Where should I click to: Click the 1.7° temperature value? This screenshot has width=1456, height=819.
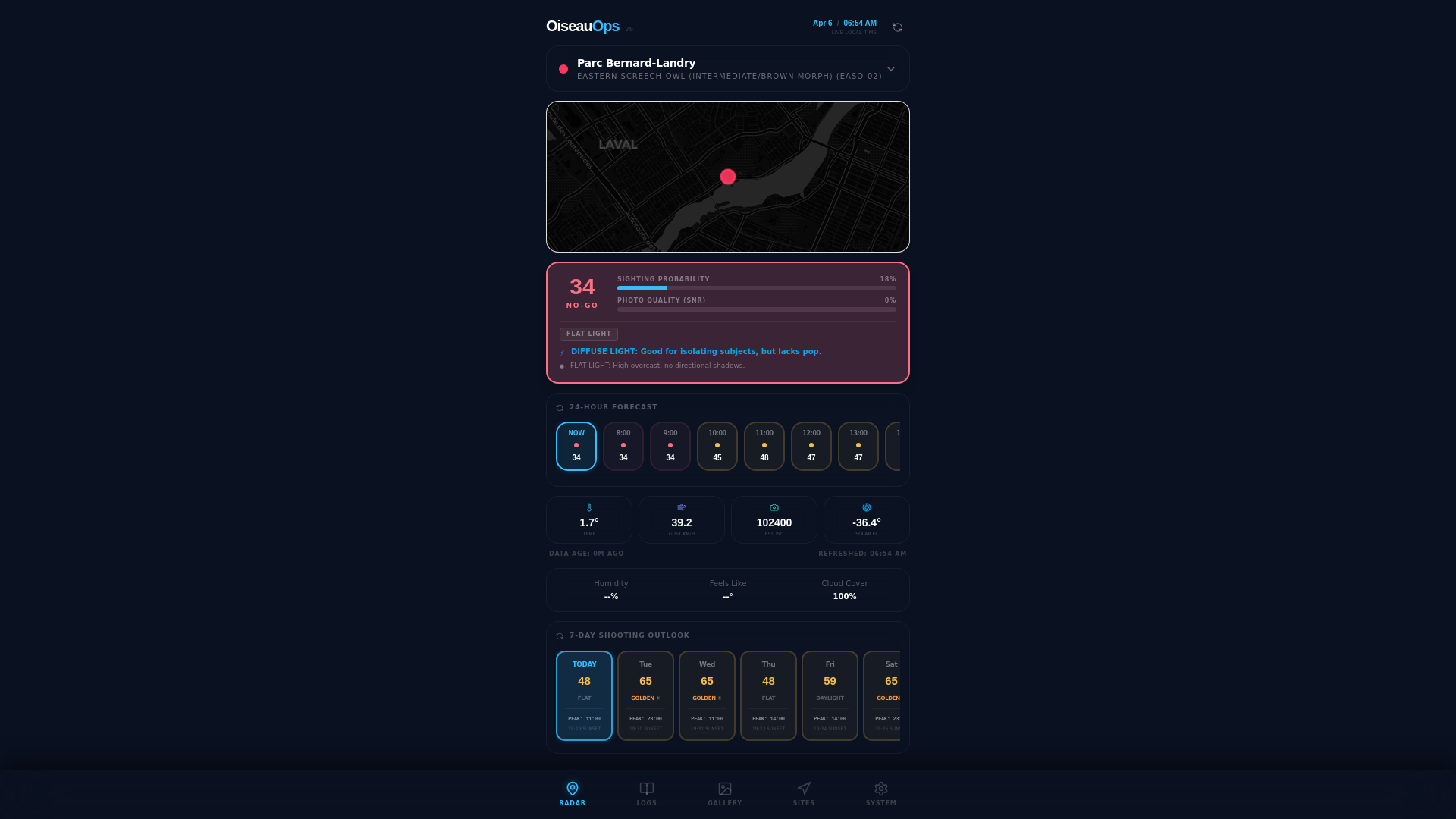589,522
